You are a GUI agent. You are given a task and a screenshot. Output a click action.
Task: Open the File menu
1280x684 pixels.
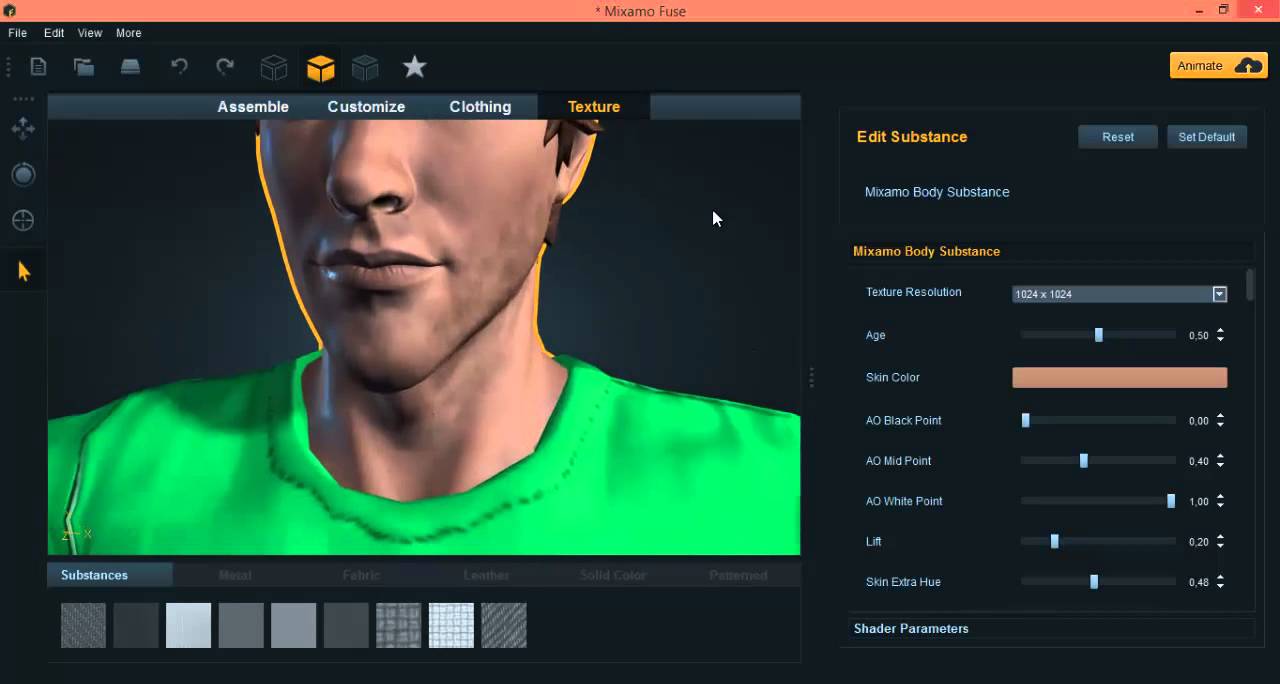18,33
